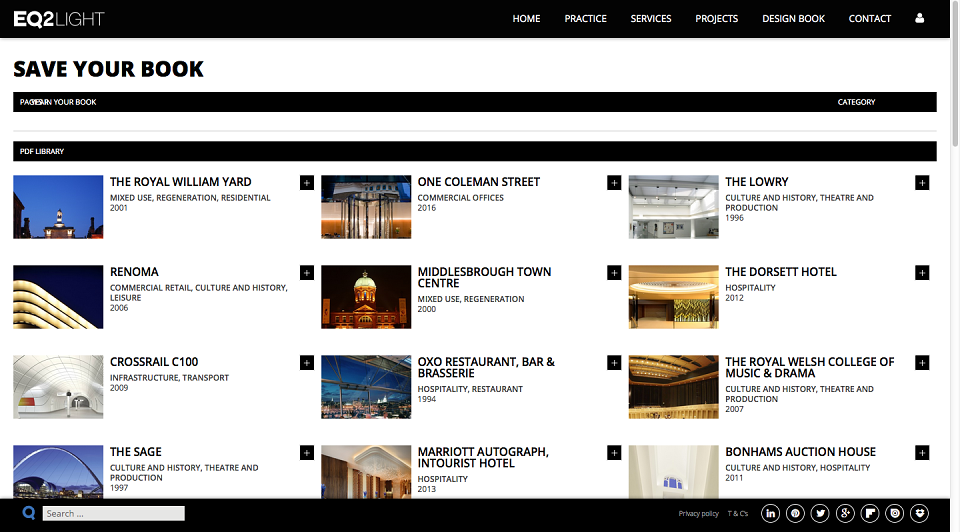Image resolution: width=960 pixels, height=532 pixels.
Task: Open the Twitter social icon
Action: click(x=820, y=513)
